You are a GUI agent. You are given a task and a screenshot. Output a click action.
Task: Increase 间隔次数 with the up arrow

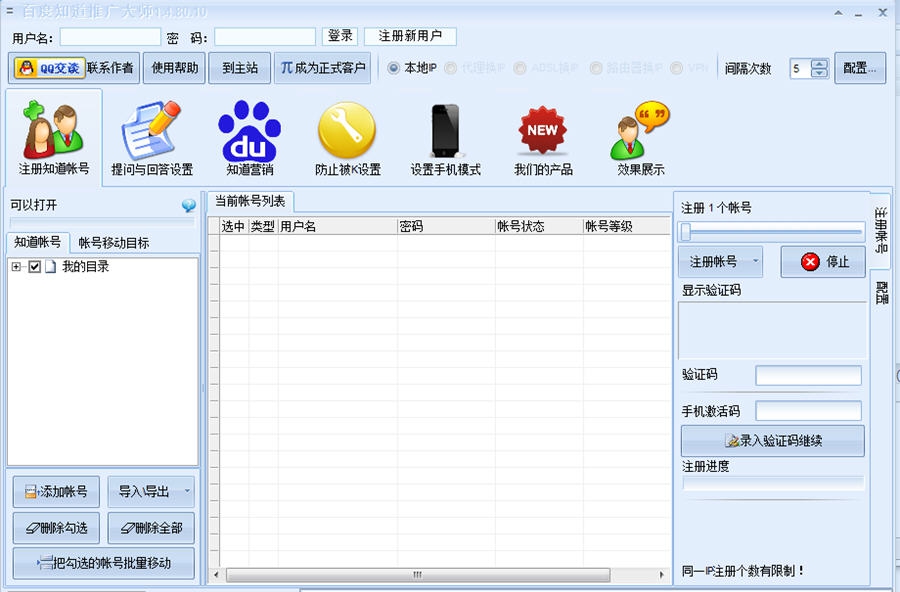click(x=818, y=63)
